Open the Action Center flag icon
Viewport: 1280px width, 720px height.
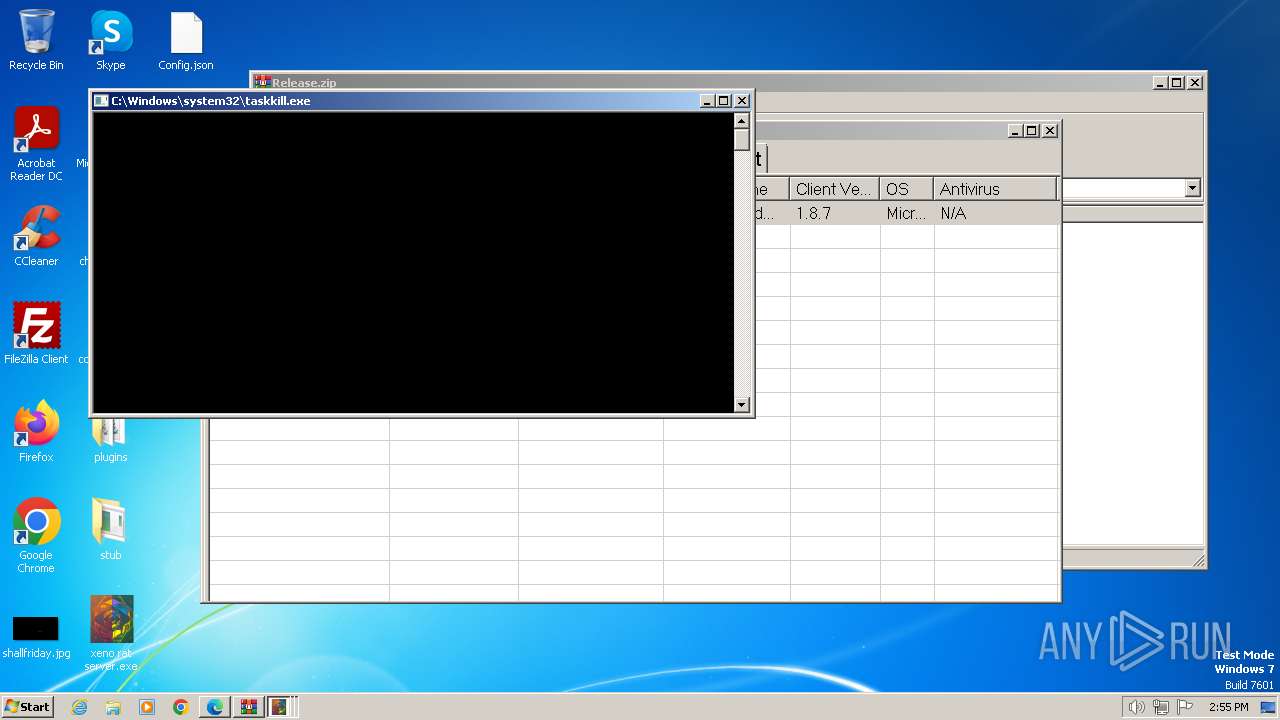click(1185, 707)
